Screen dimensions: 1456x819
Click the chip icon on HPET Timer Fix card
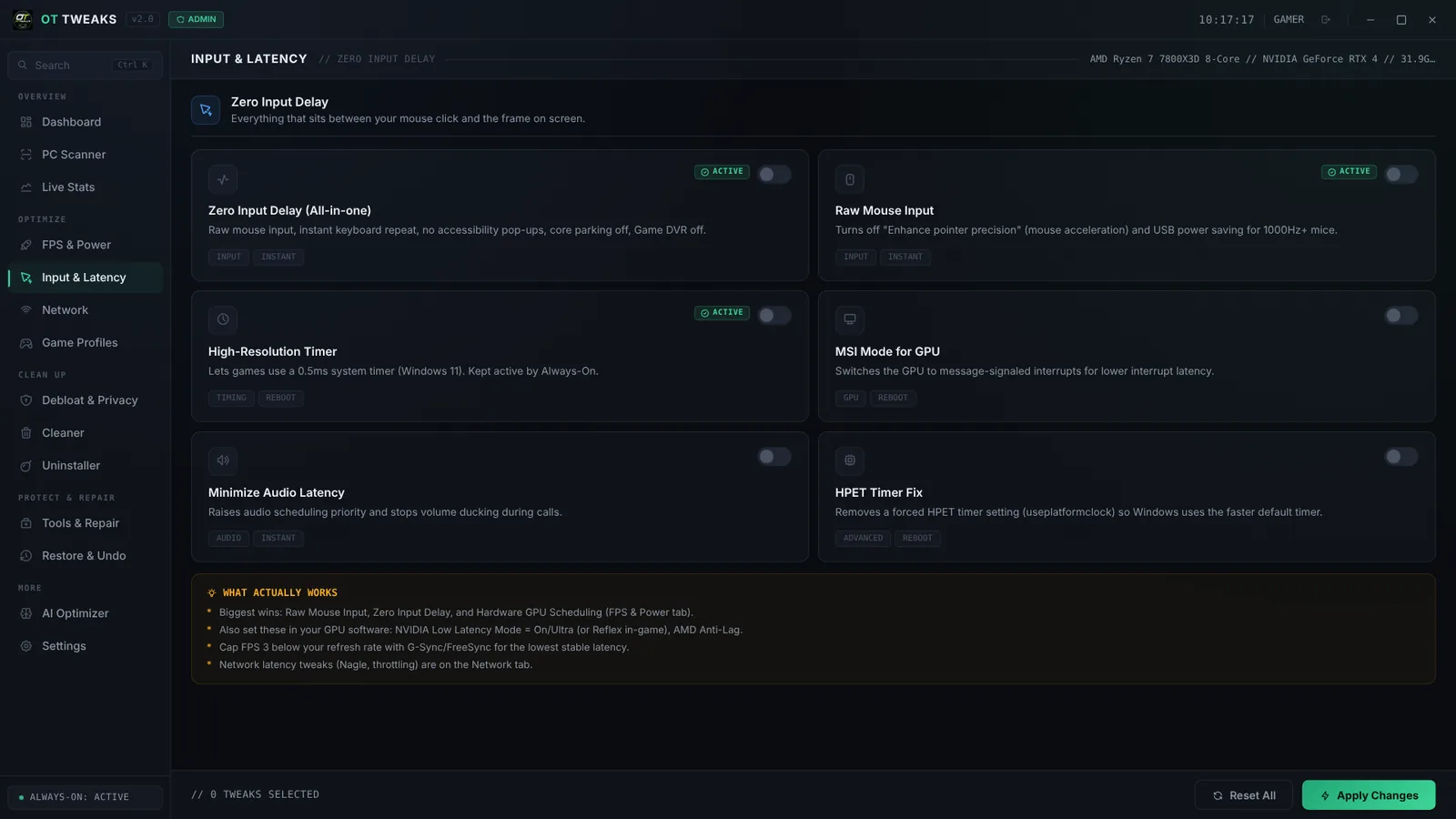pos(850,460)
